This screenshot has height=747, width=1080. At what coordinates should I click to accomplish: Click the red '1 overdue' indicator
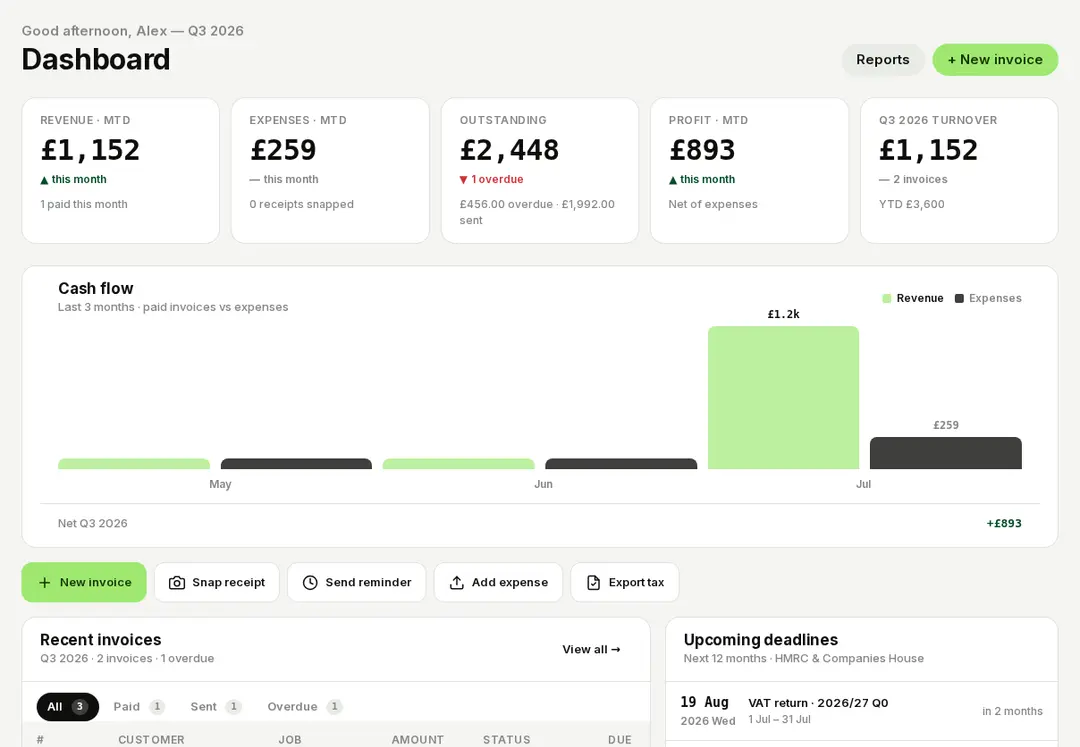point(492,179)
